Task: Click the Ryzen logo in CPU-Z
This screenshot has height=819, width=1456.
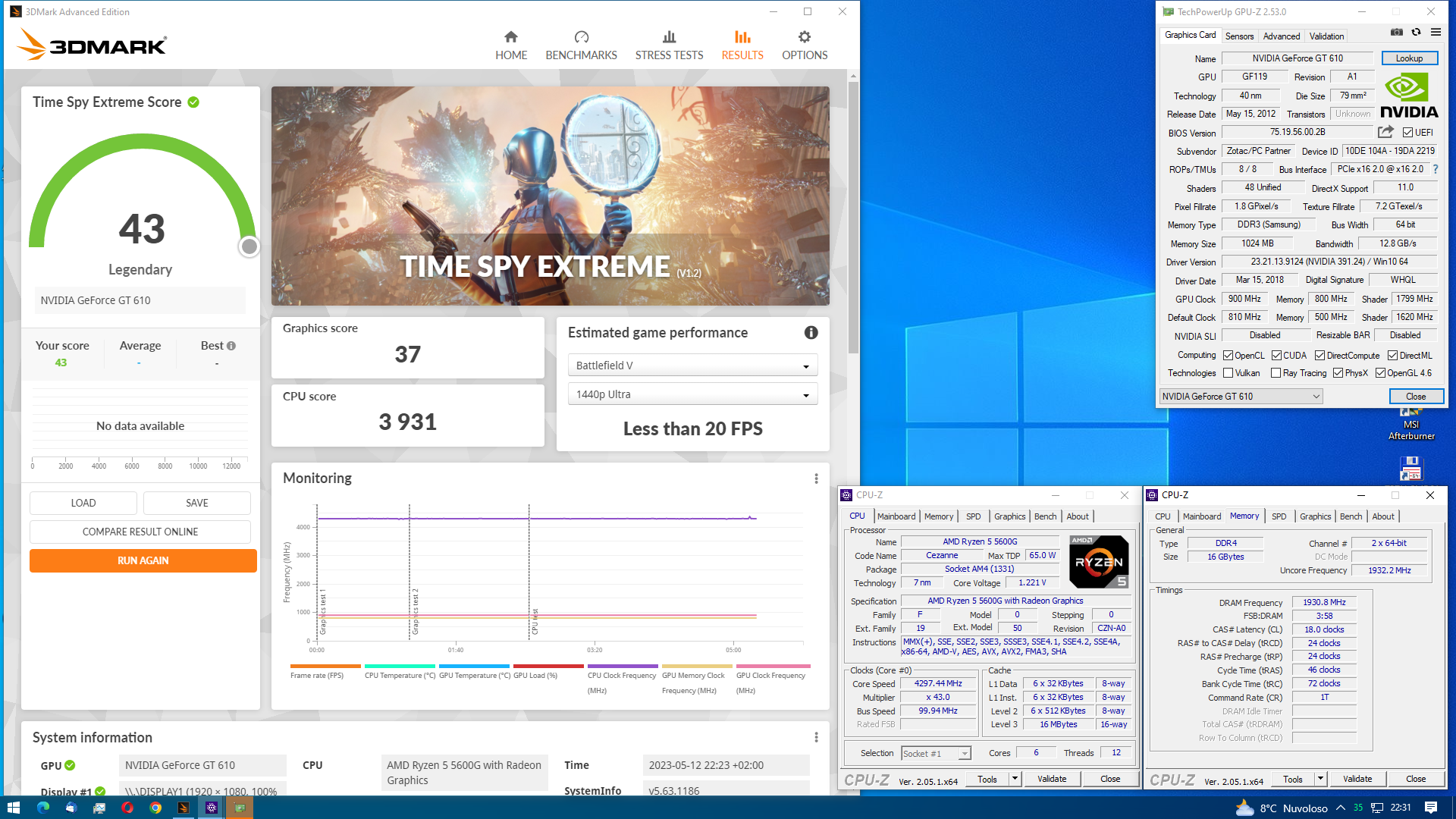Action: [1099, 562]
